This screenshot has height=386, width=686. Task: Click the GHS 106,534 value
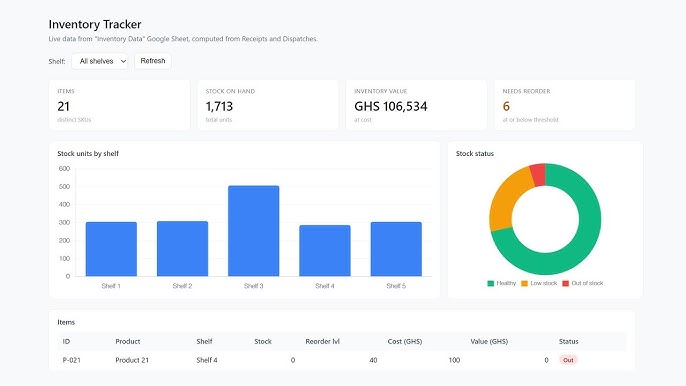point(391,106)
